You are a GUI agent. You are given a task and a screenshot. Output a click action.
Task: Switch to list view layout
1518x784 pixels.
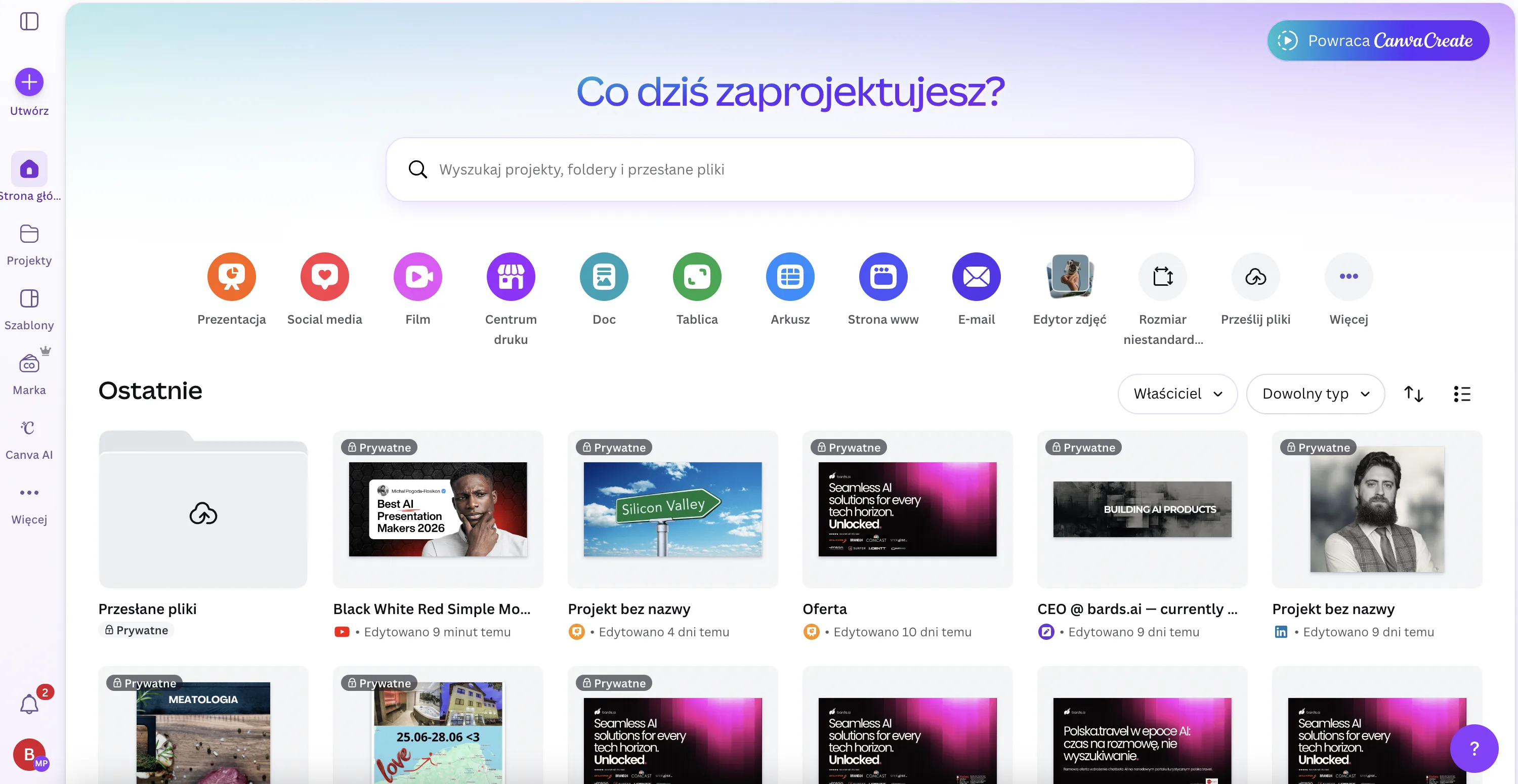click(x=1462, y=394)
